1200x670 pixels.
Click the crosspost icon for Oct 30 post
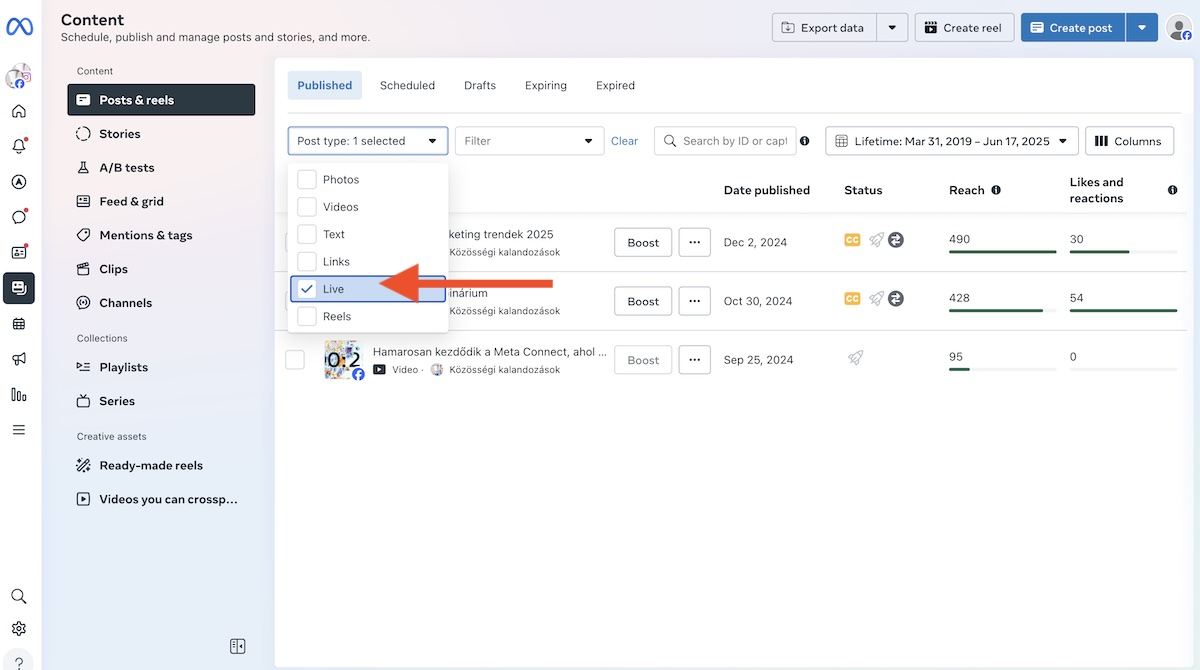(x=896, y=298)
